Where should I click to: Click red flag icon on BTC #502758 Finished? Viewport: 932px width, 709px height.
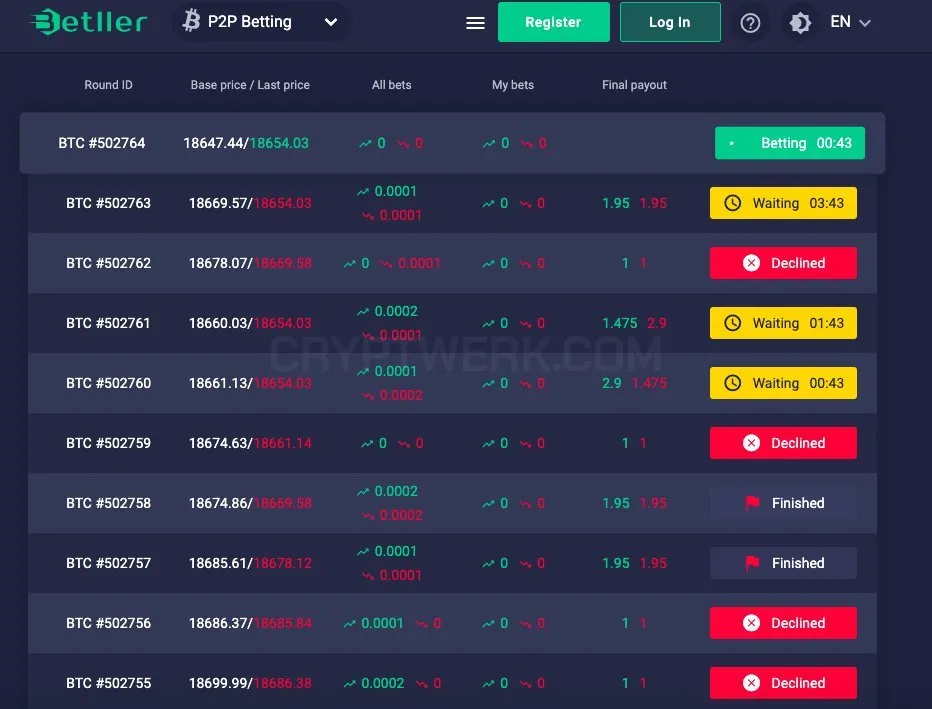point(752,503)
